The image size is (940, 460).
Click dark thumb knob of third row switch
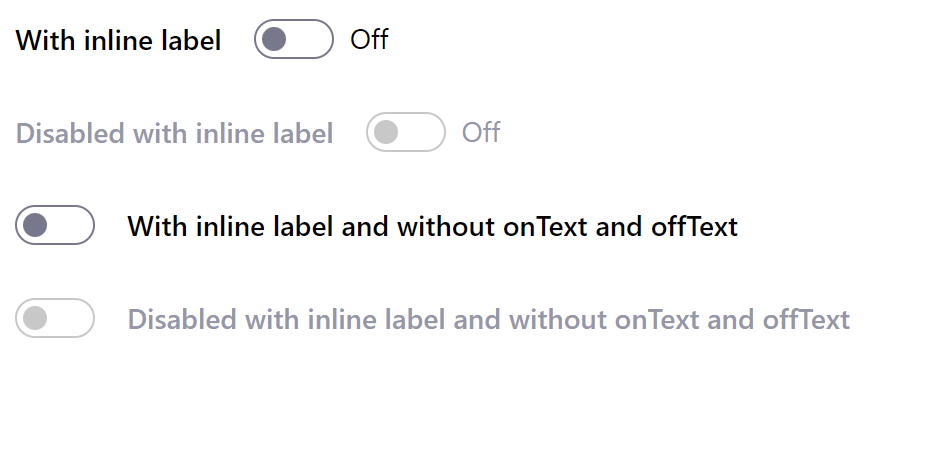point(36,225)
